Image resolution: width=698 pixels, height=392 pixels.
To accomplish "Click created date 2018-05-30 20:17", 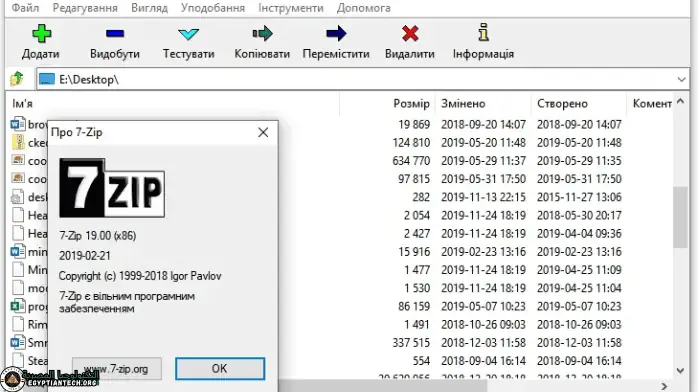I will pyautogui.click(x=579, y=215).
